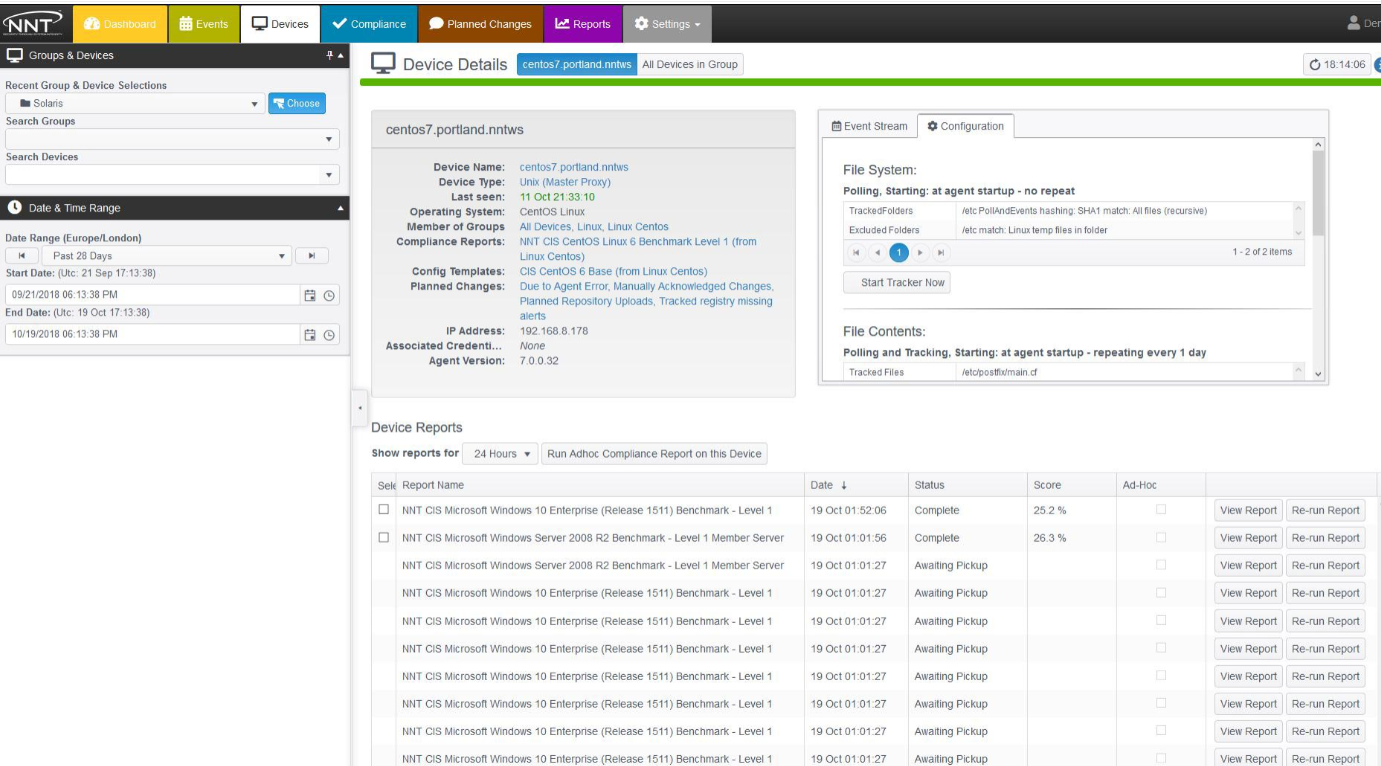Click the NNT logo
The width and height of the screenshot is (1381, 766).
tap(32, 22)
